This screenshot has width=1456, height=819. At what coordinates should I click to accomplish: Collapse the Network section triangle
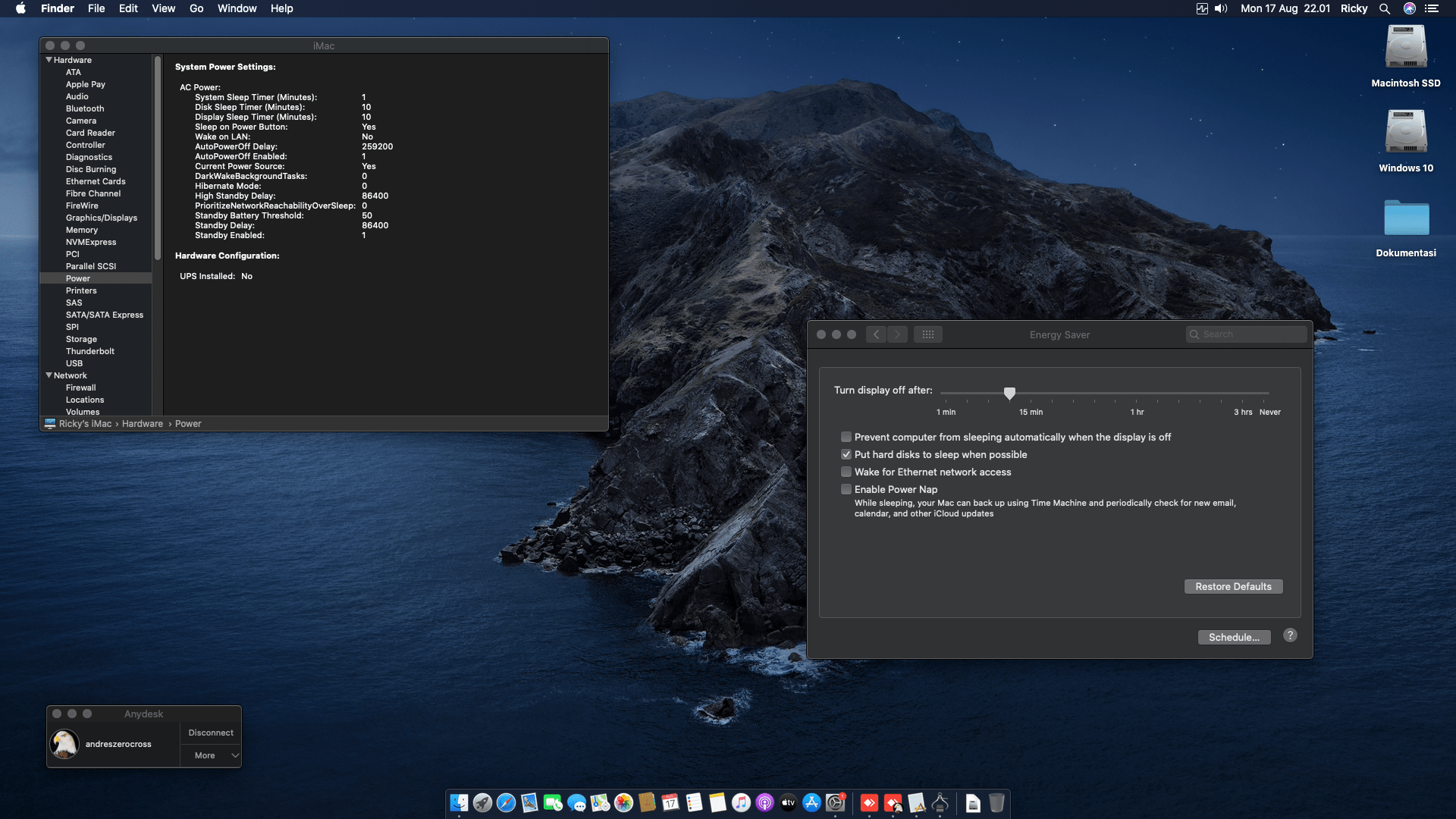pos(49,375)
